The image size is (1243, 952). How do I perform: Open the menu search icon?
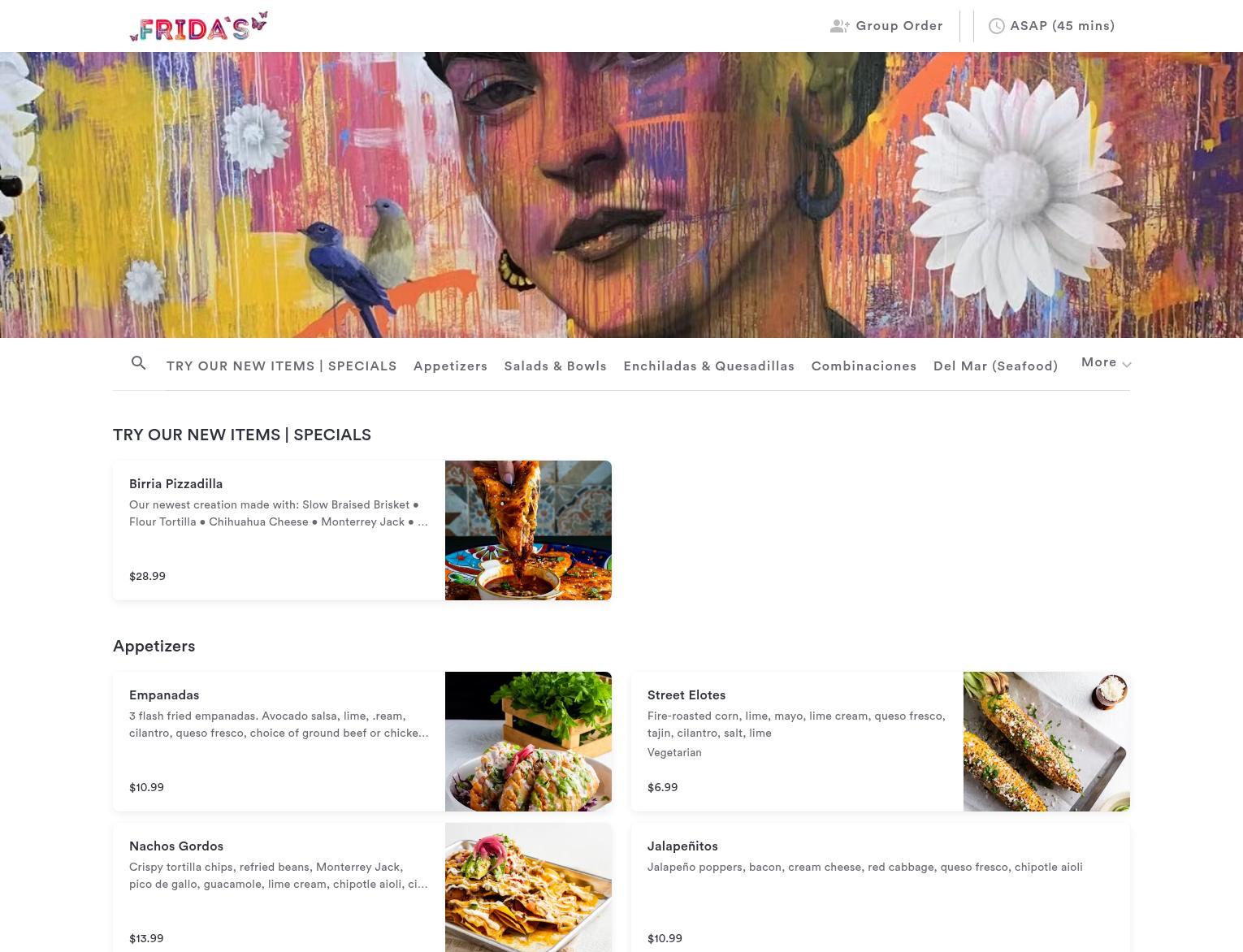pyautogui.click(x=139, y=363)
